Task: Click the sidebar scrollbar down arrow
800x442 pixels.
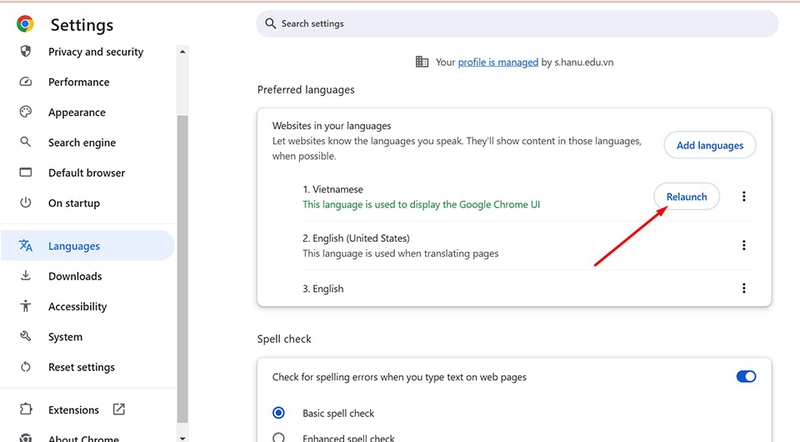Action: pos(182,437)
